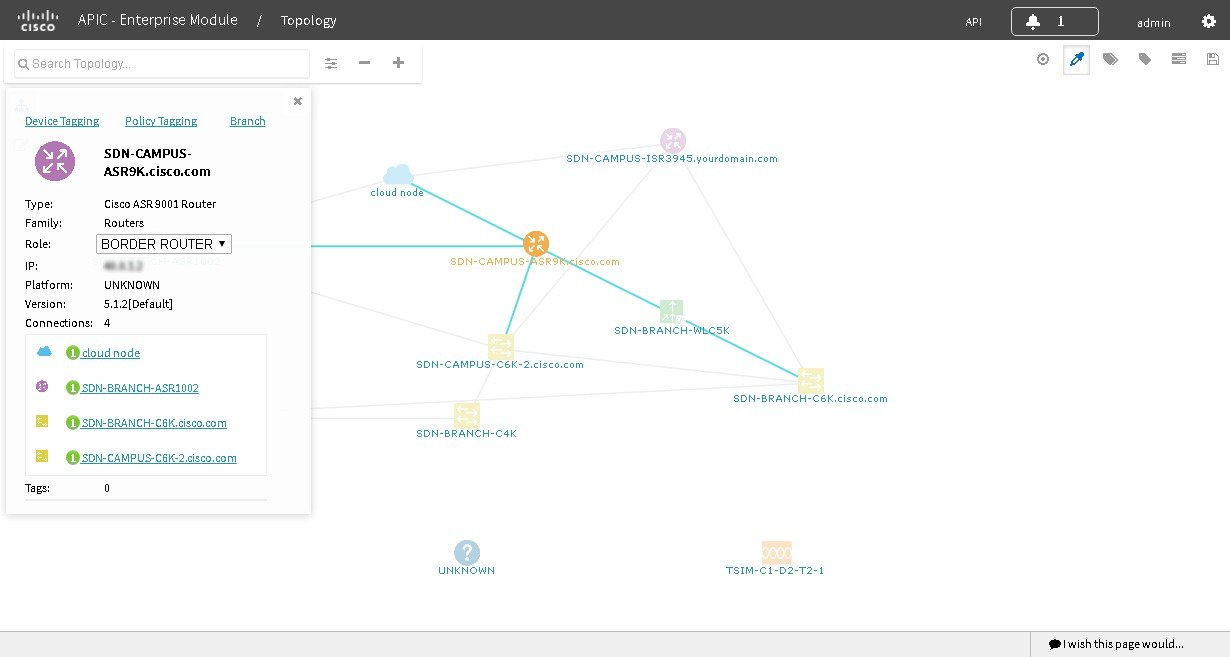Click the save topology icon
Screen dimensions: 1230x657
pyautogui.click(x=1213, y=59)
